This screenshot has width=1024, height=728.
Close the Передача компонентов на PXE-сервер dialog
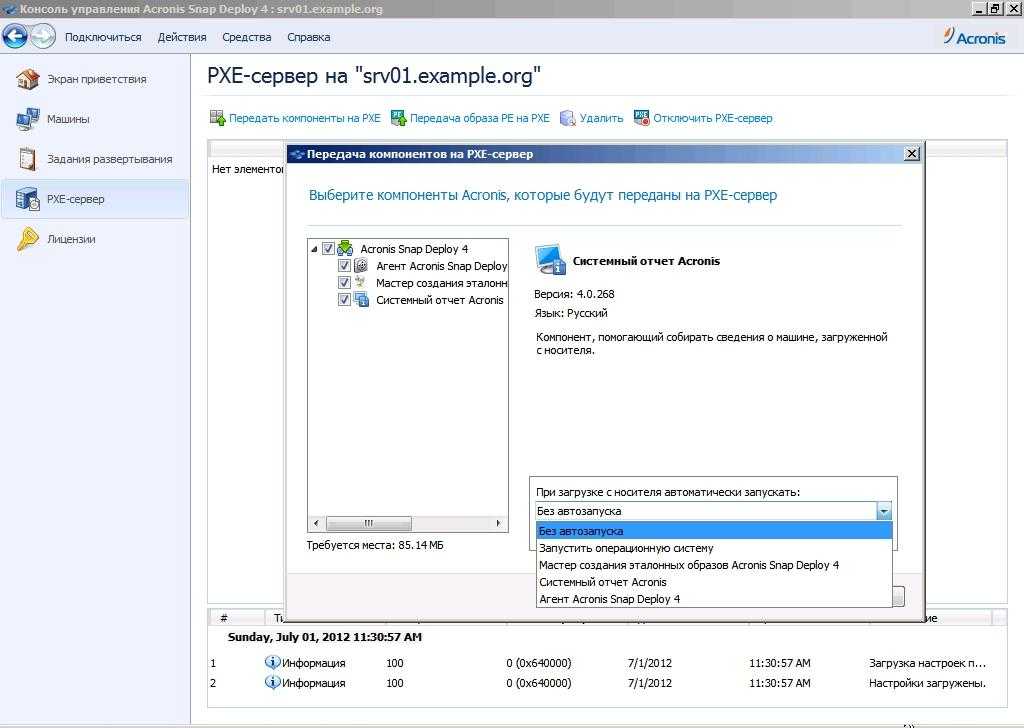tap(912, 153)
